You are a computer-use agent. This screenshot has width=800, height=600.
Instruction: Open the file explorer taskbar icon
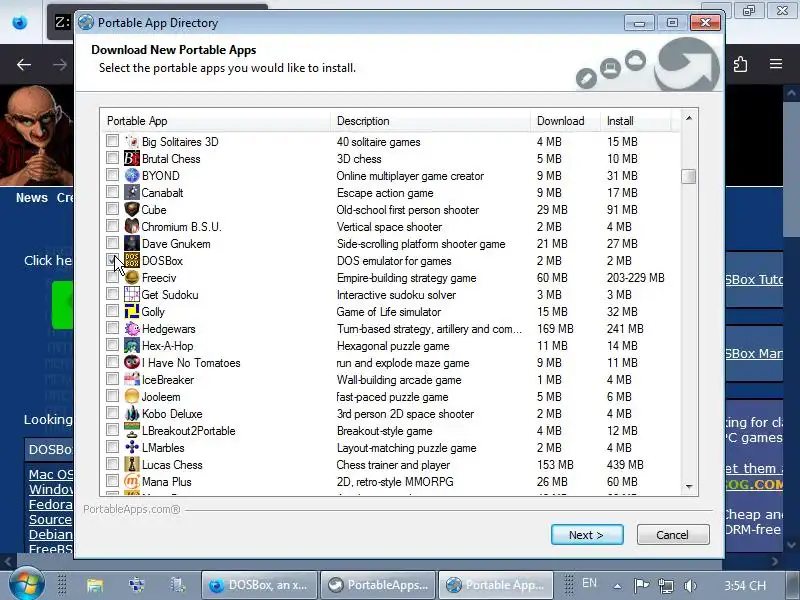tap(95, 585)
